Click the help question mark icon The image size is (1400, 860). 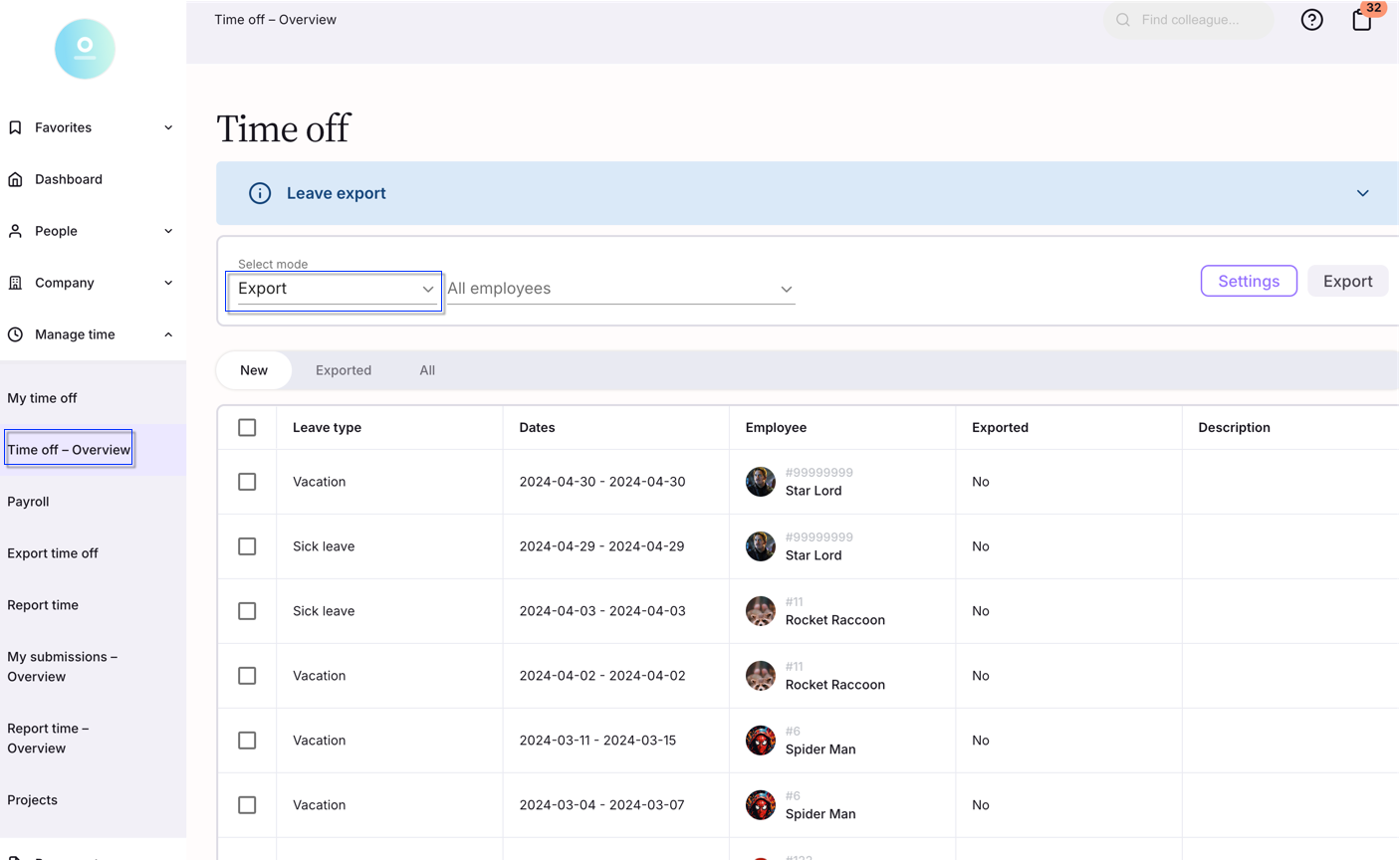[x=1311, y=20]
